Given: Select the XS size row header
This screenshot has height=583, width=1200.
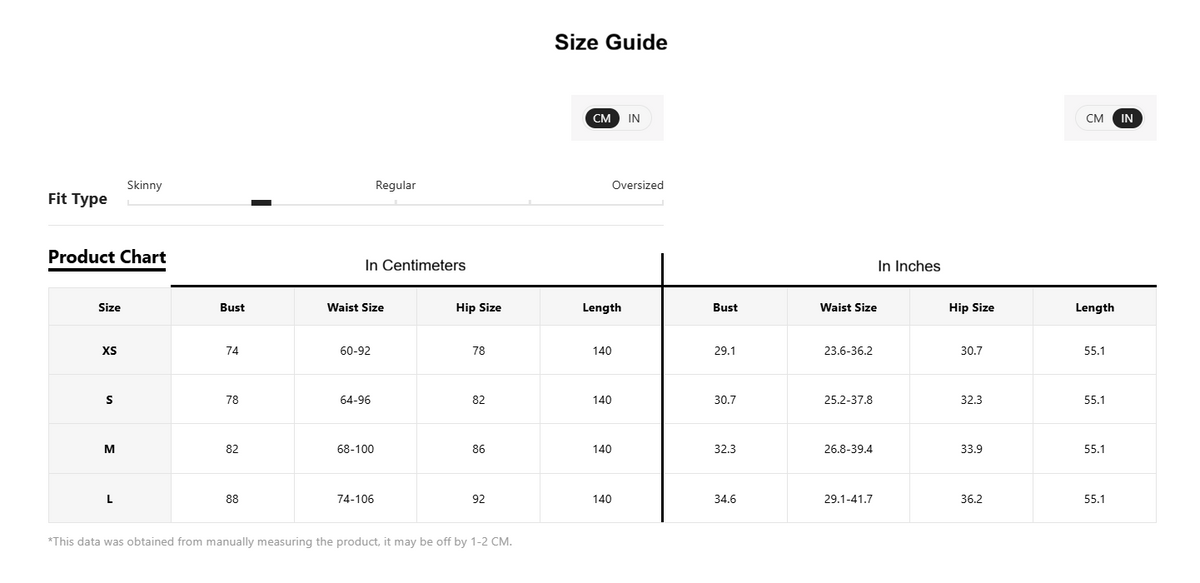Looking at the screenshot, I should point(110,351).
